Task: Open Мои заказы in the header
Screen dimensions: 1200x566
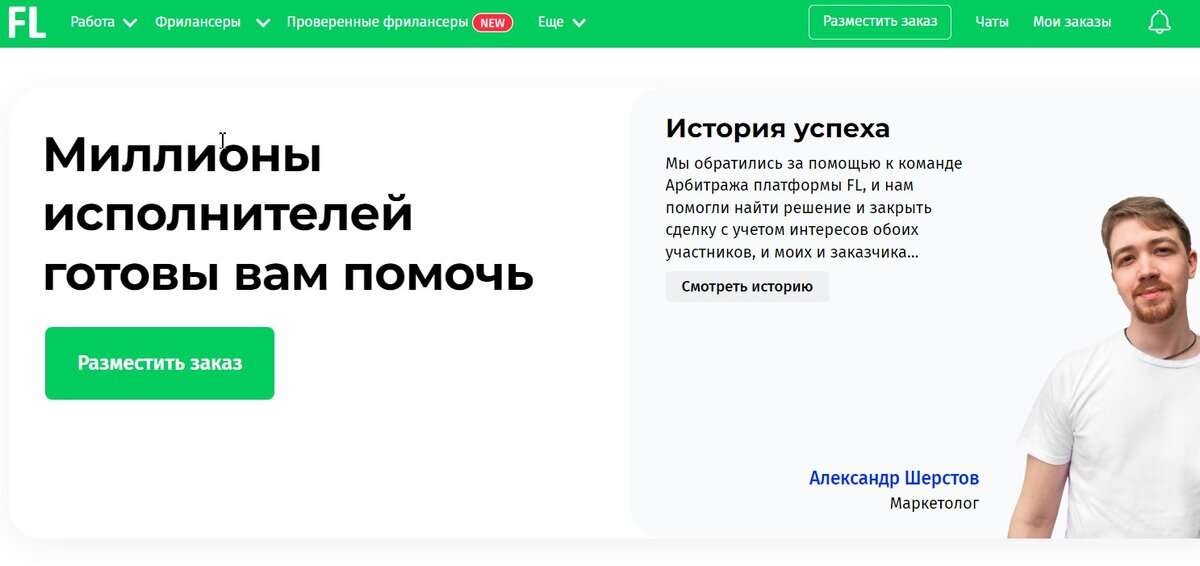Action: tap(1072, 22)
